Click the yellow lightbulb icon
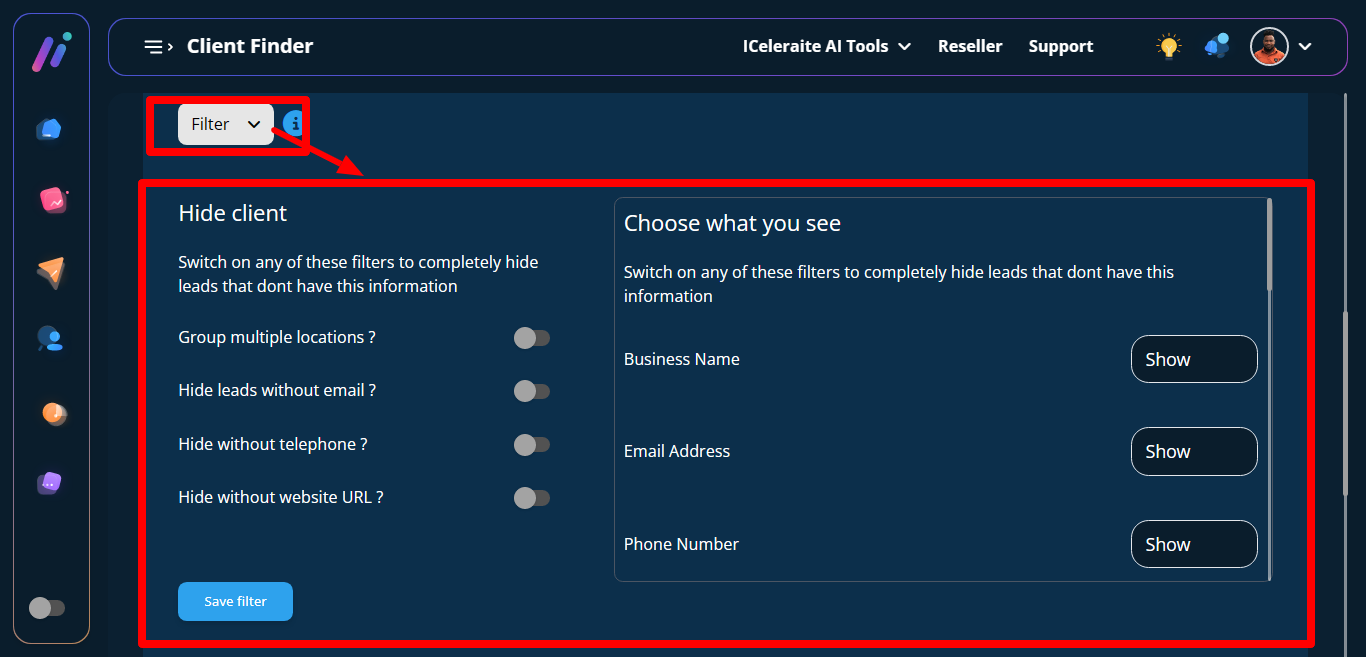Viewport: 1366px width, 657px height. click(x=1168, y=46)
